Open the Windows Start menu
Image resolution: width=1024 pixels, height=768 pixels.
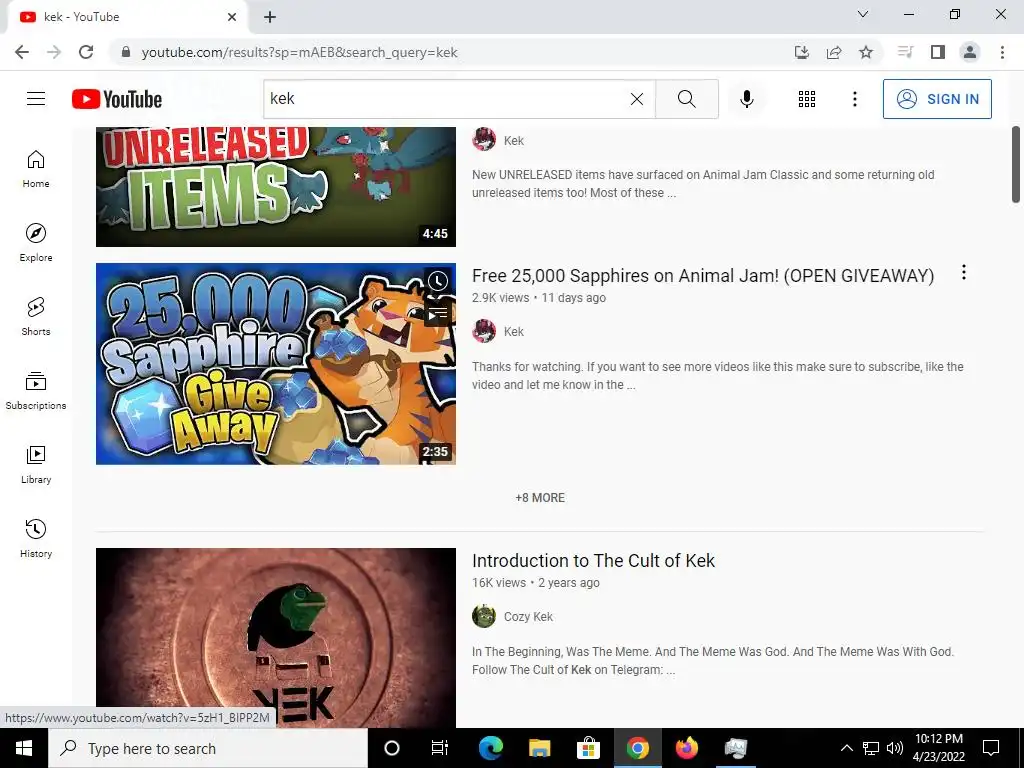coord(24,748)
